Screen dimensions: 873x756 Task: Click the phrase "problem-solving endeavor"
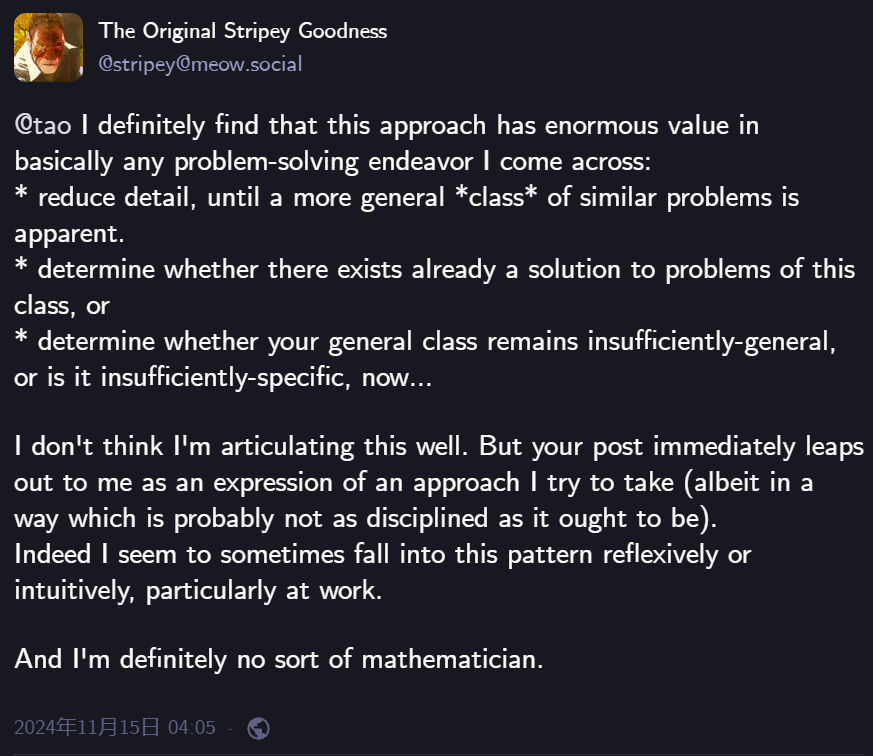[x=323, y=162]
